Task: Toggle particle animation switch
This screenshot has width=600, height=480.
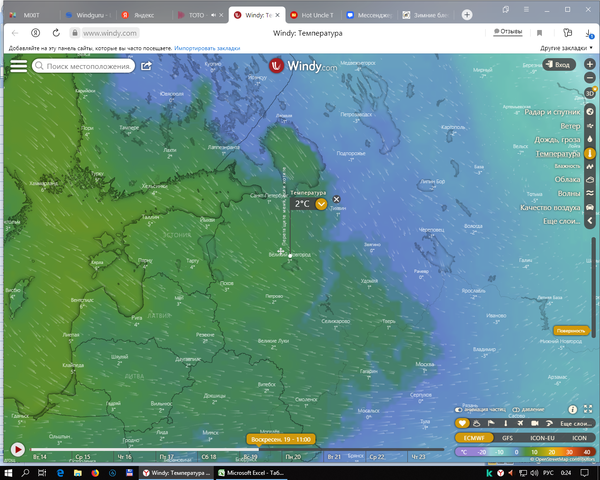Action: pos(460,410)
